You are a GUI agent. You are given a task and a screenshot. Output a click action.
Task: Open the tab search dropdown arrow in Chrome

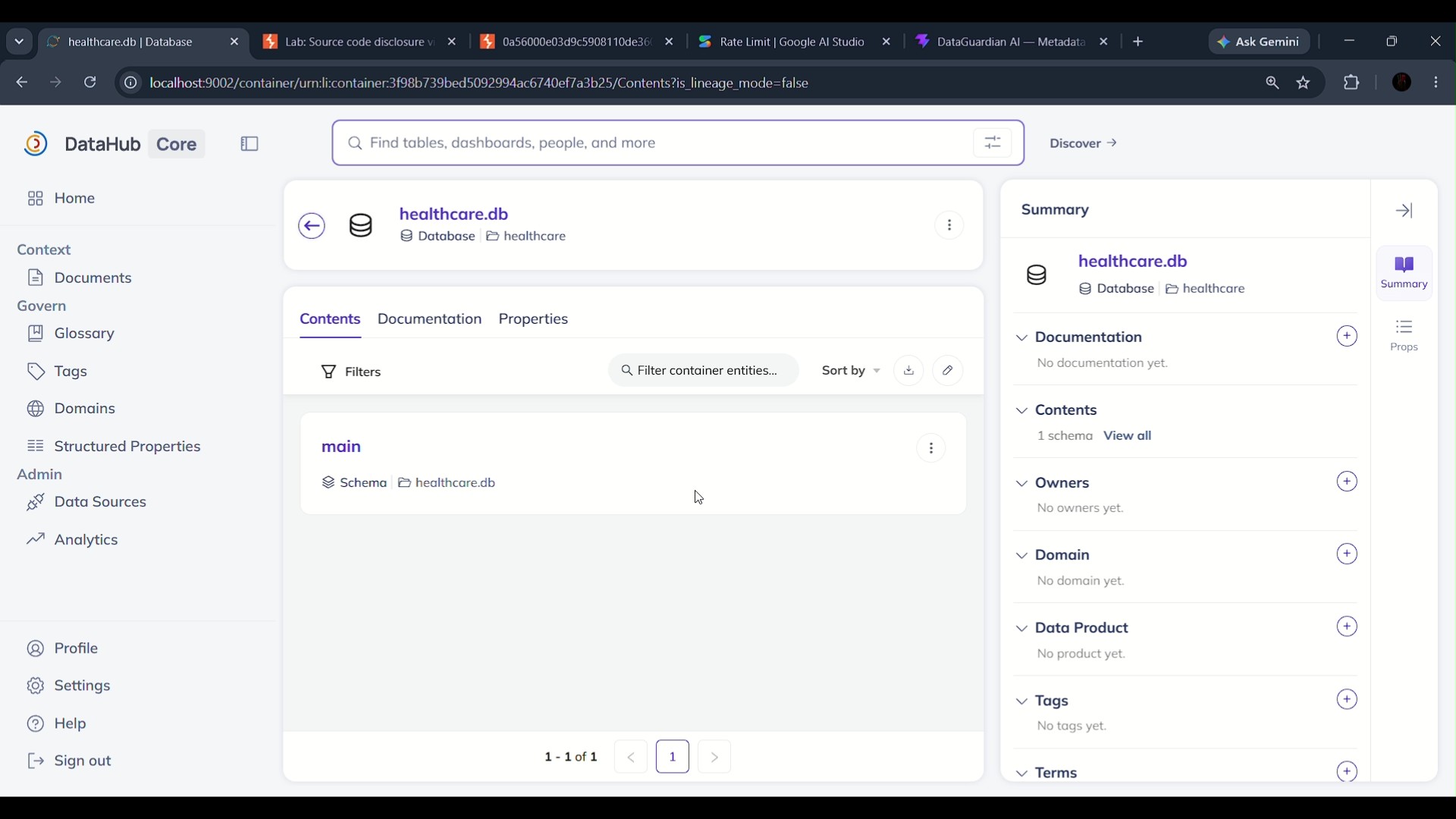(x=19, y=42)
